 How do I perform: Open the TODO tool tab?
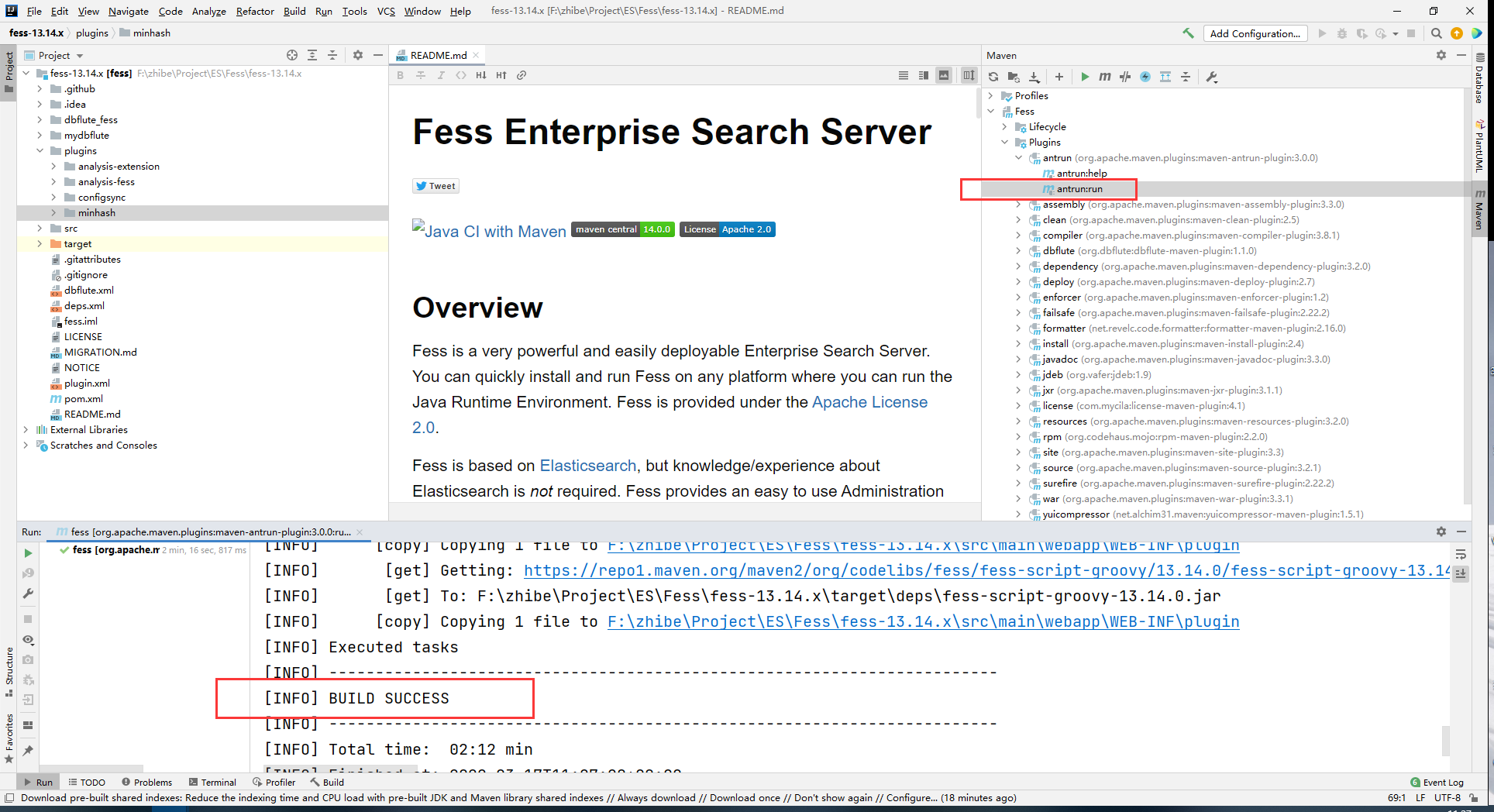(x=87, y=783)
